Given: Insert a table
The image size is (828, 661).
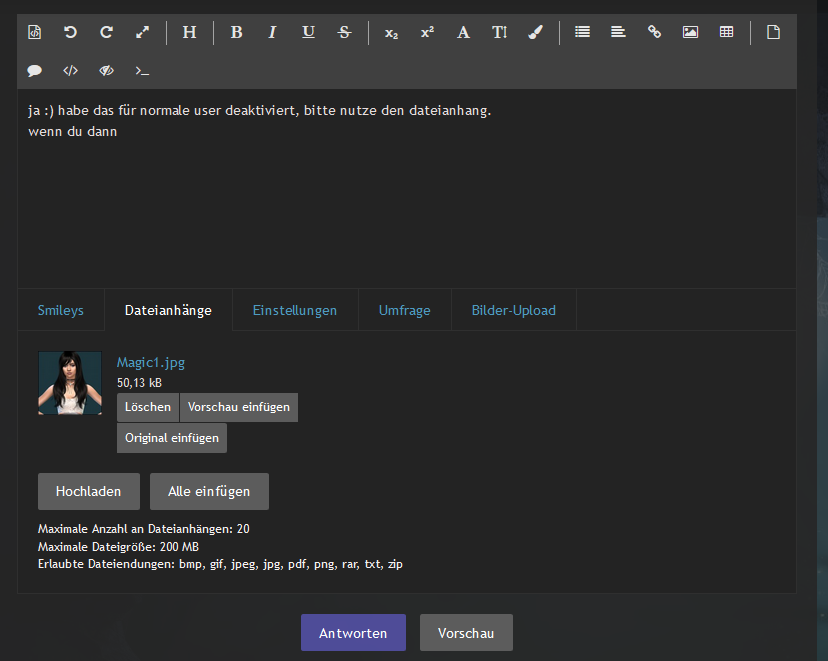Looking at the screenshot, I should [x=726, y=32].
